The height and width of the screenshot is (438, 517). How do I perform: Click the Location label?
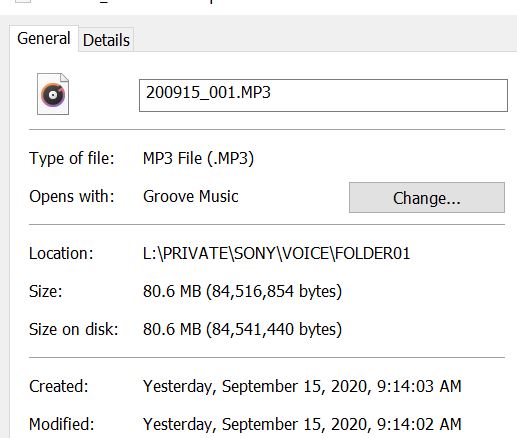tap(61, 253)
